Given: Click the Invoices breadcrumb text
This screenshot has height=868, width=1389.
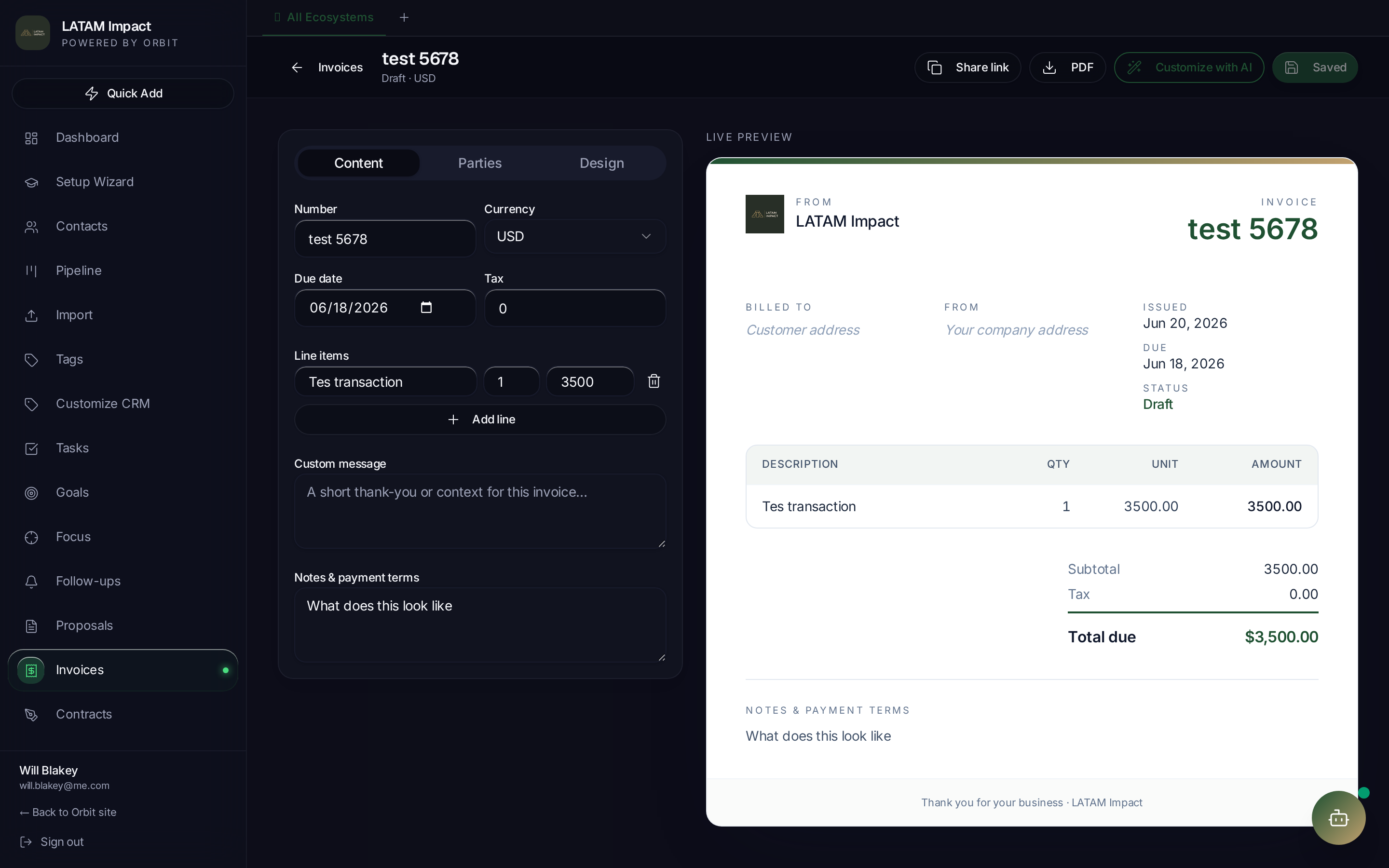Looking at the screenshot, I should click(340, 68).
